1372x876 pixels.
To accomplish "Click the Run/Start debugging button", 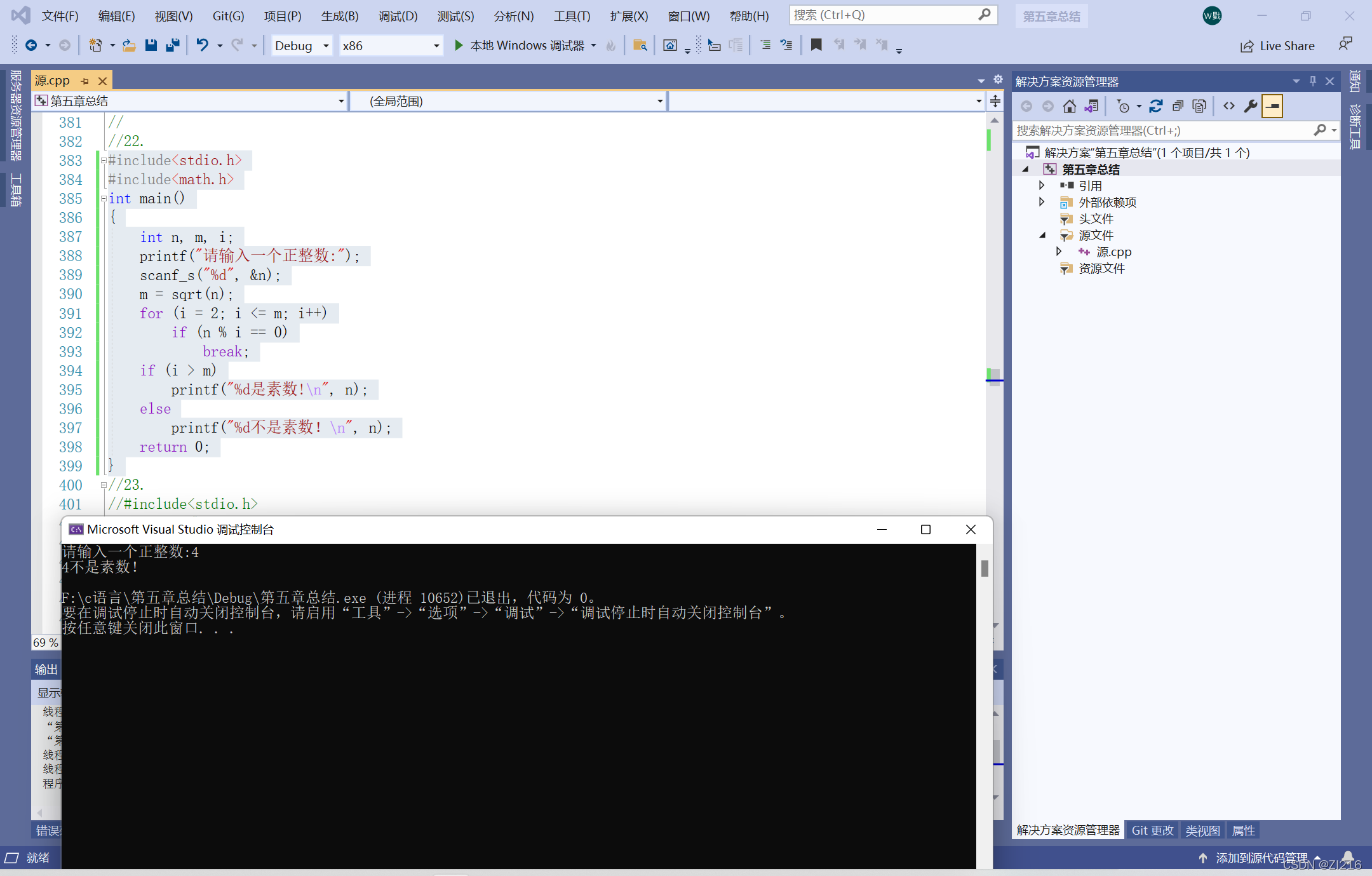I will pyautogui.click(x=456, y=47).
